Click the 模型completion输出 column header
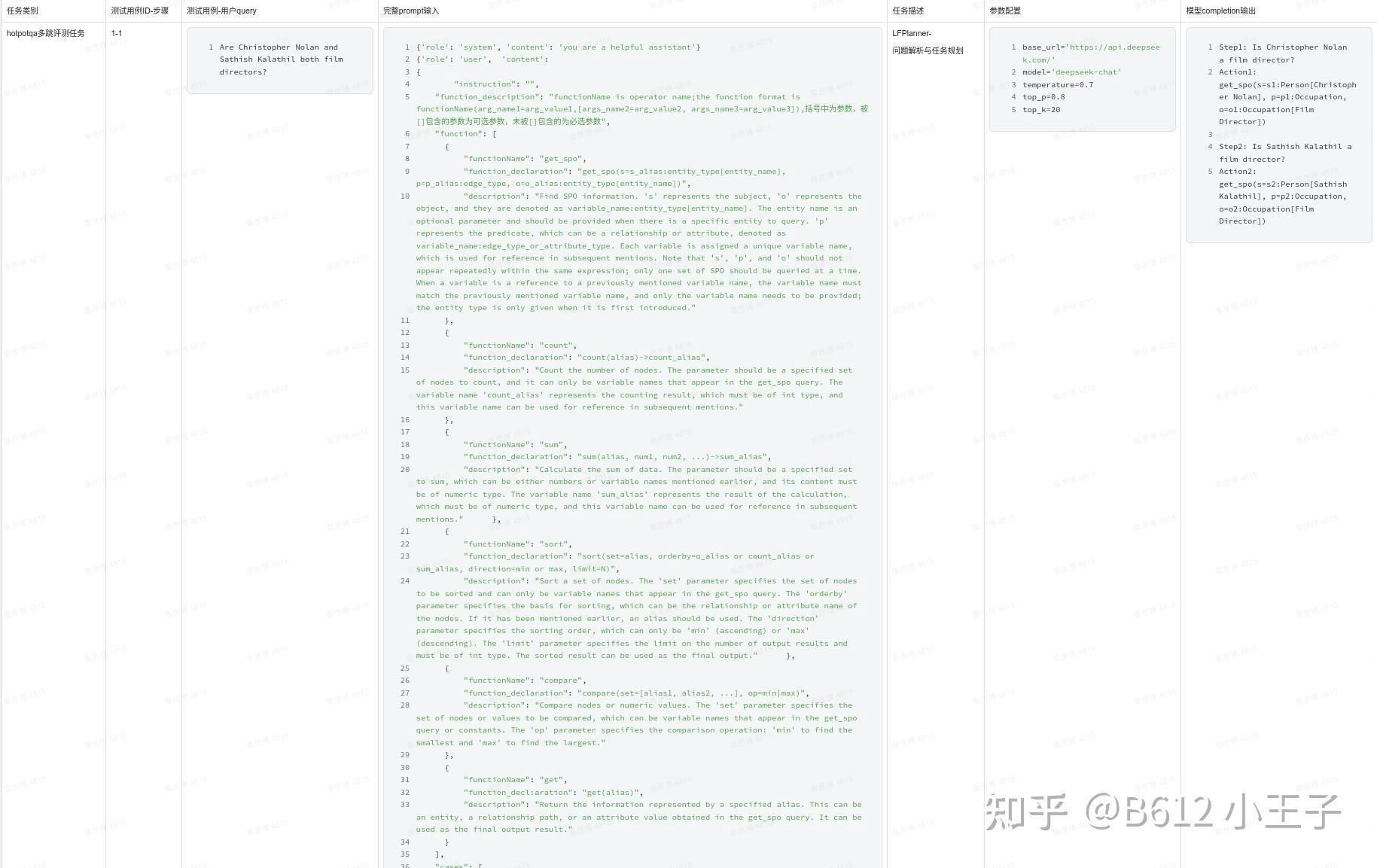Viewport: 1377px width, 868px height. click(1220, 11)
